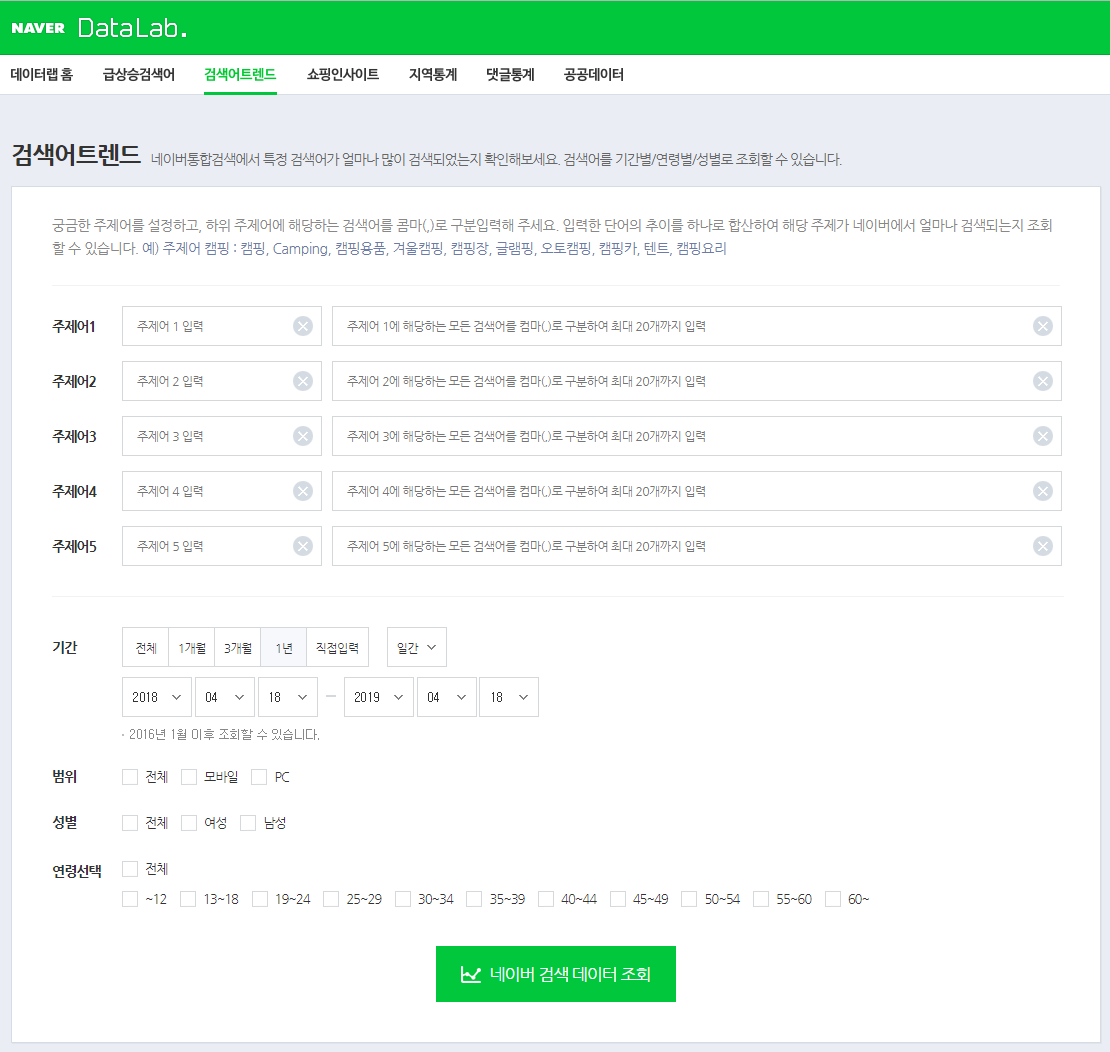Select the 1개월 period button

click(192, 647)
